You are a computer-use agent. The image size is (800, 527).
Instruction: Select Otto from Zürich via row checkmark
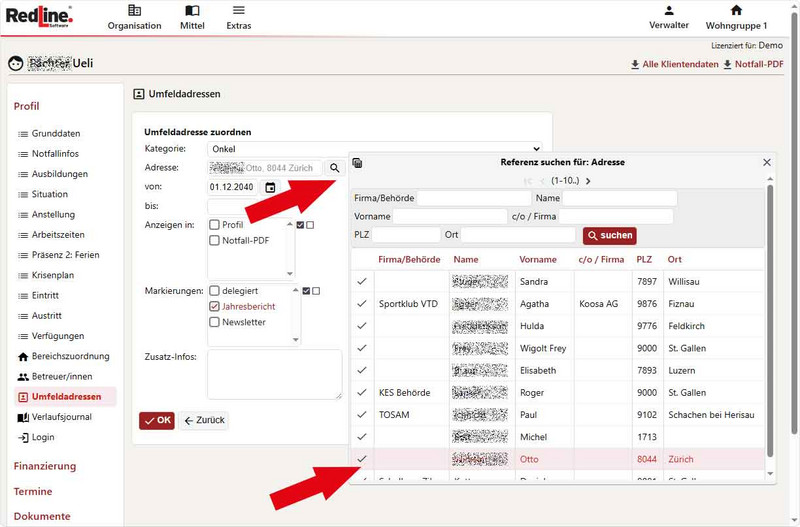click(x=362, y=459)
